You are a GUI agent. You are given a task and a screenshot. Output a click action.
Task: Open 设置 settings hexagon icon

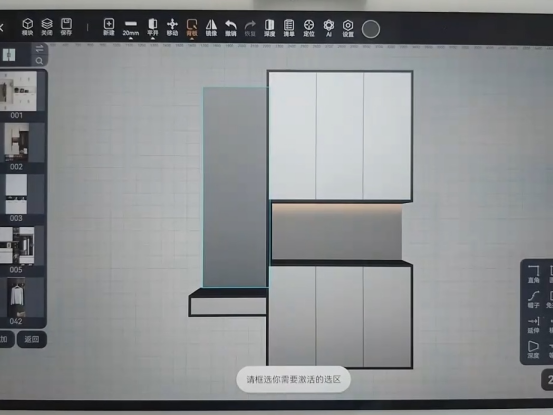348,28
